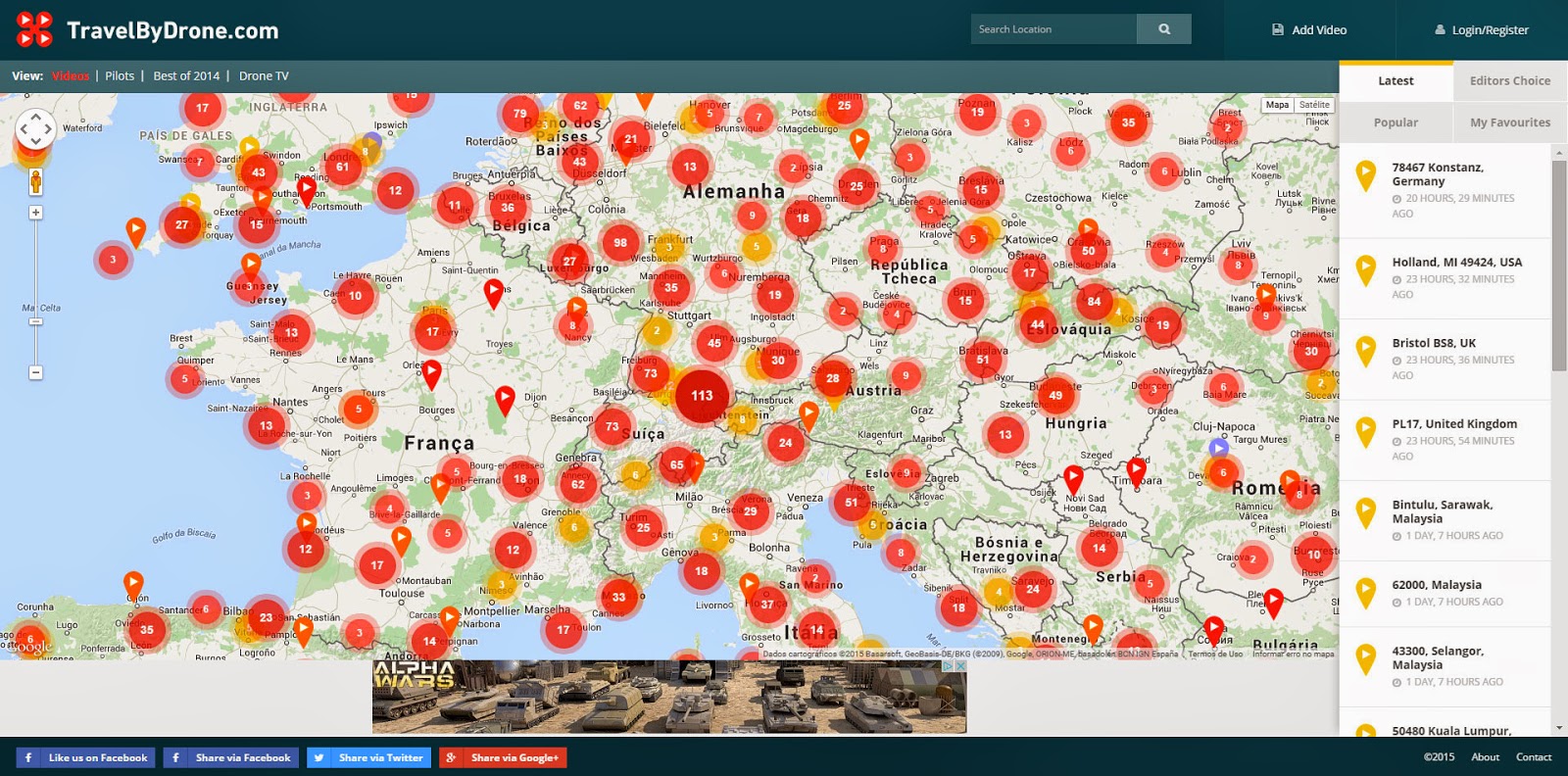Click the Street View pegman icon
The image size is (1568, 776).
coord(35,182)
